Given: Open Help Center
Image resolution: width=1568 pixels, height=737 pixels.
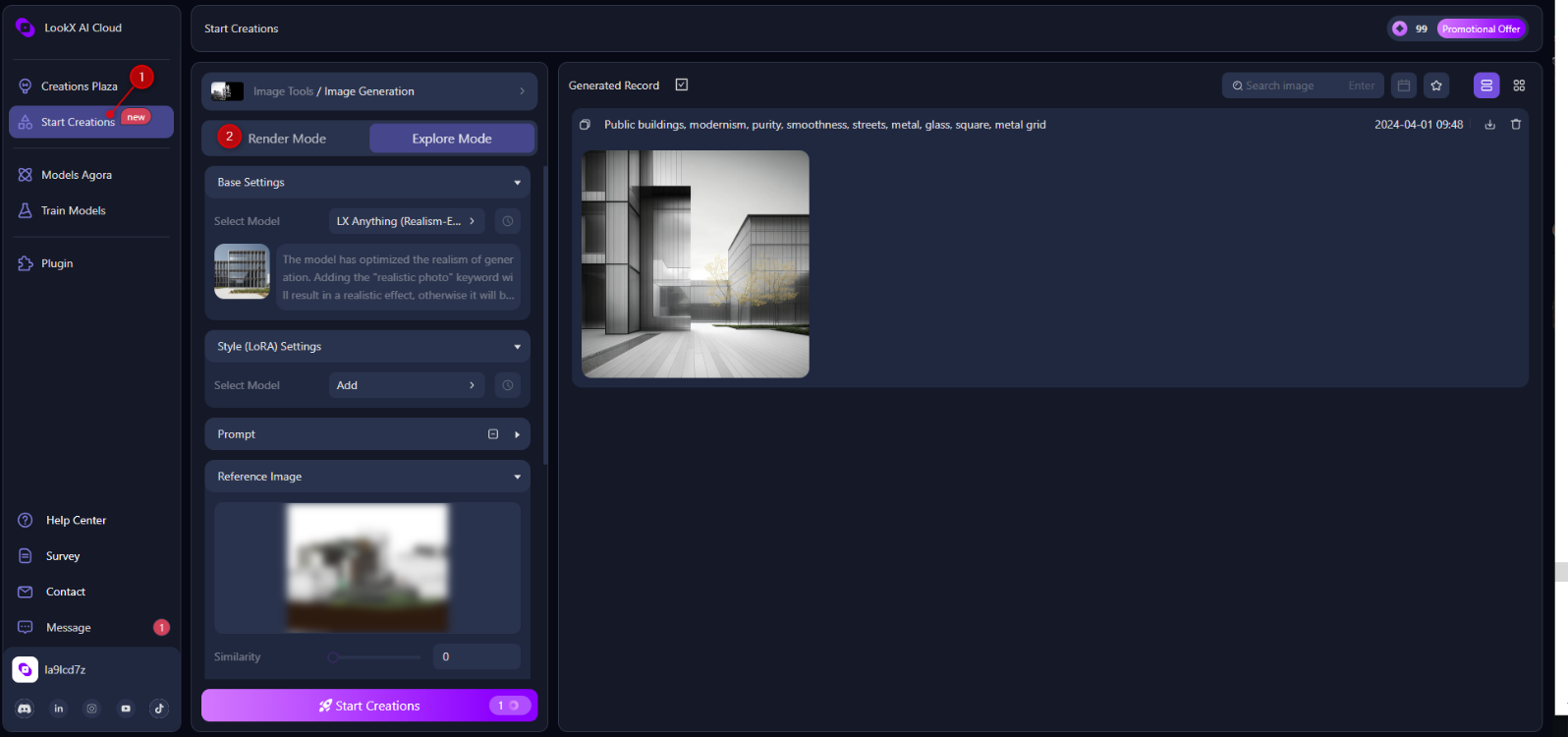Looking at the screenshot, I should point(76,520).
